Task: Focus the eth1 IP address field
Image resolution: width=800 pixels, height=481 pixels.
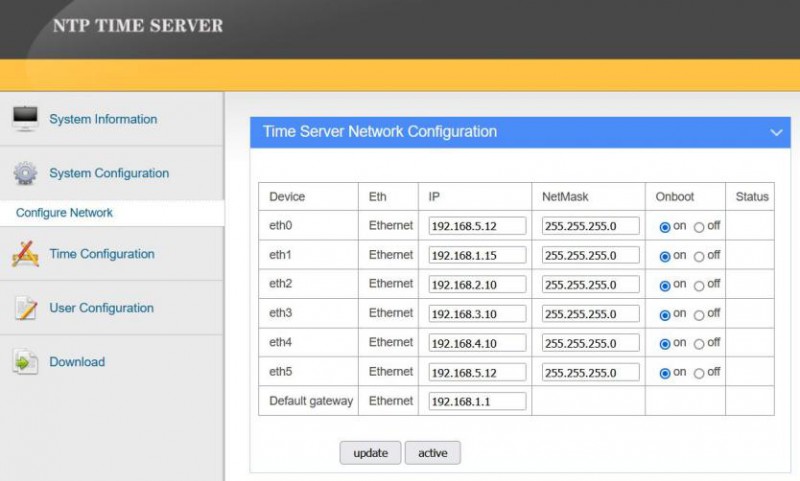Action: coord(477,255)
